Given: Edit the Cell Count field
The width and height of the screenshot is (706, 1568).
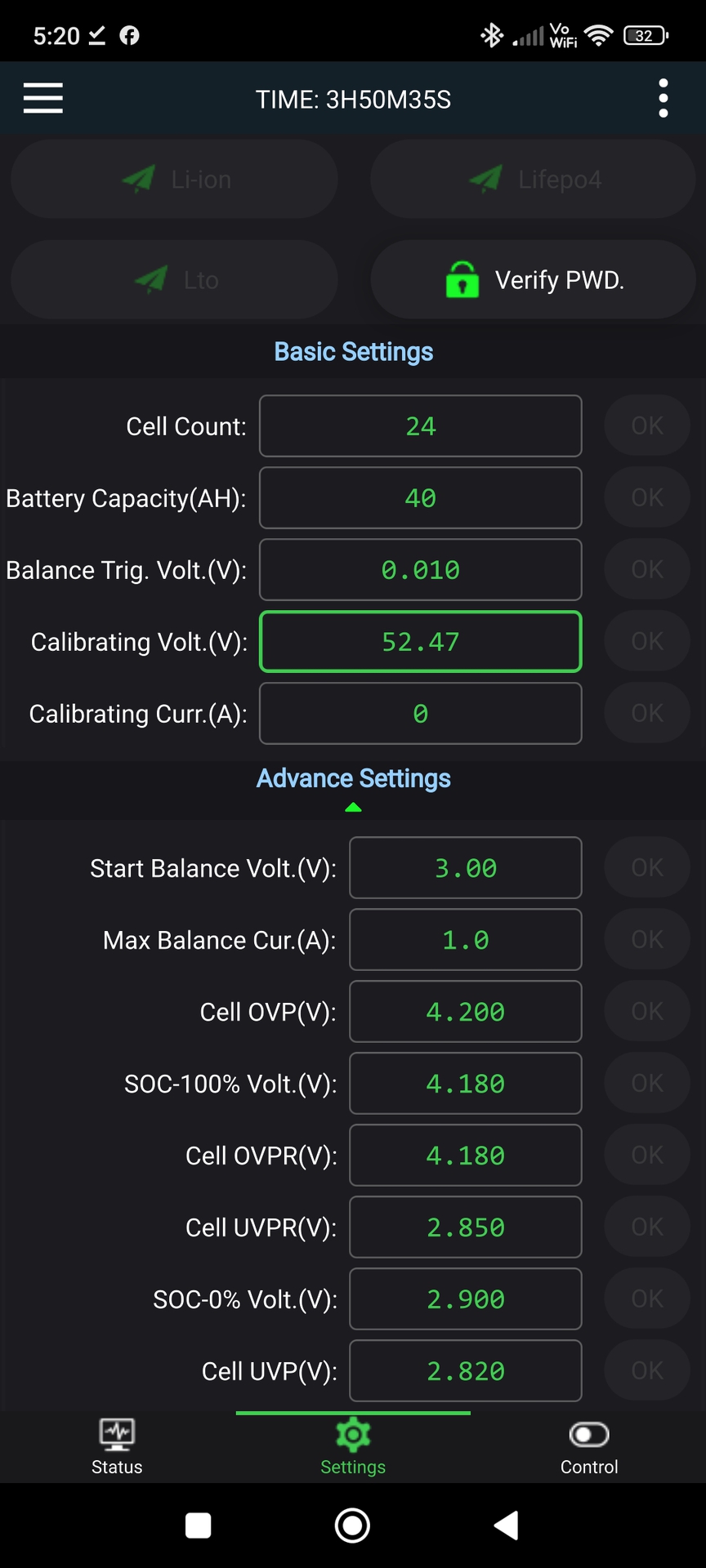Looking at the screenshot, I should coord(420,426).
